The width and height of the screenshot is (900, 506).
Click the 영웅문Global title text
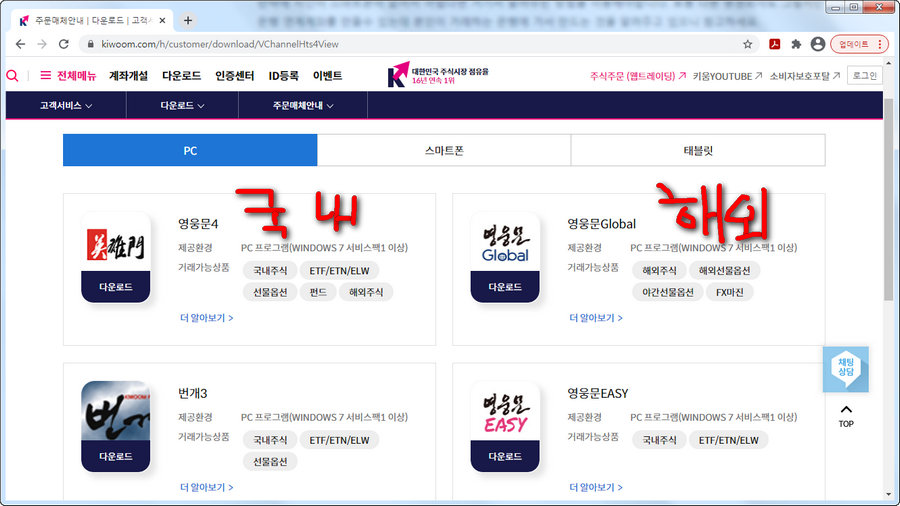tap(602, 224)
